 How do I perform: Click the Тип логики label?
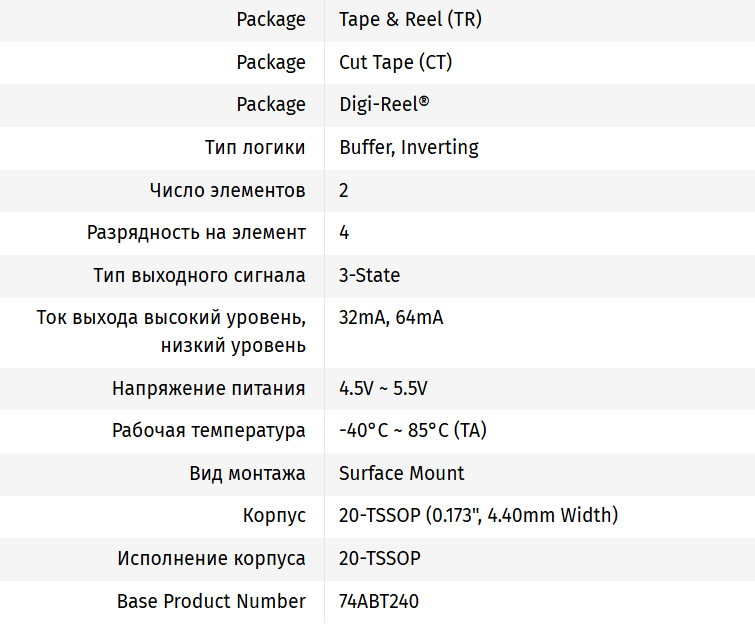click(255, 147)
